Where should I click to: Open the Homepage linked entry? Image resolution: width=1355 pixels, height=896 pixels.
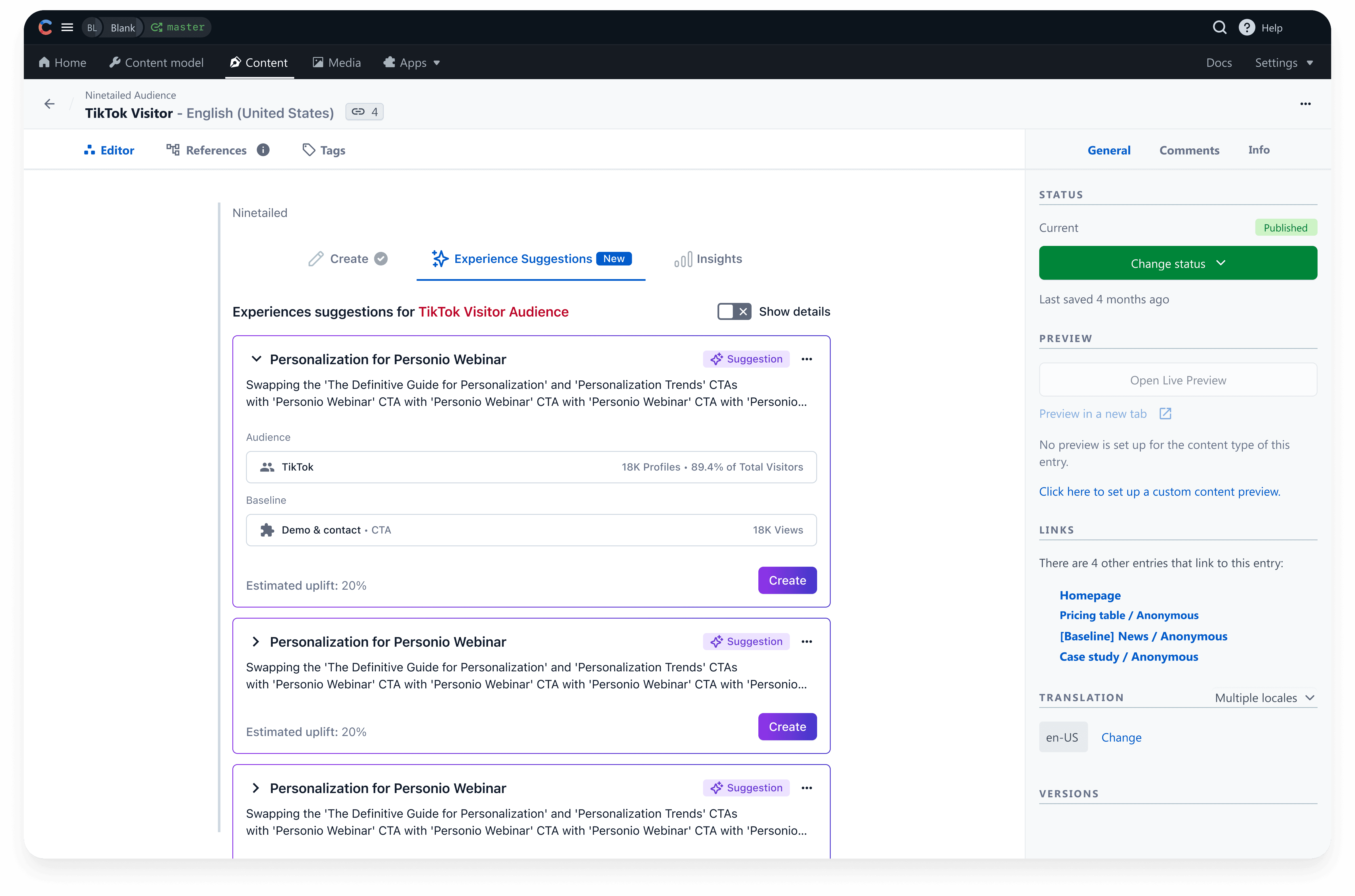coord(1090,595)
